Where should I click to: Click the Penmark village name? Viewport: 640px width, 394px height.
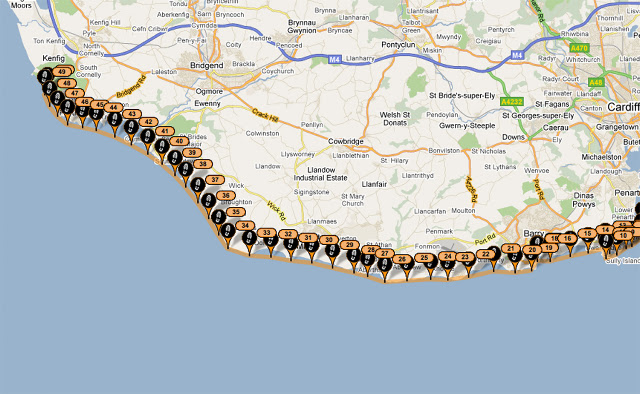click(439, 232)
